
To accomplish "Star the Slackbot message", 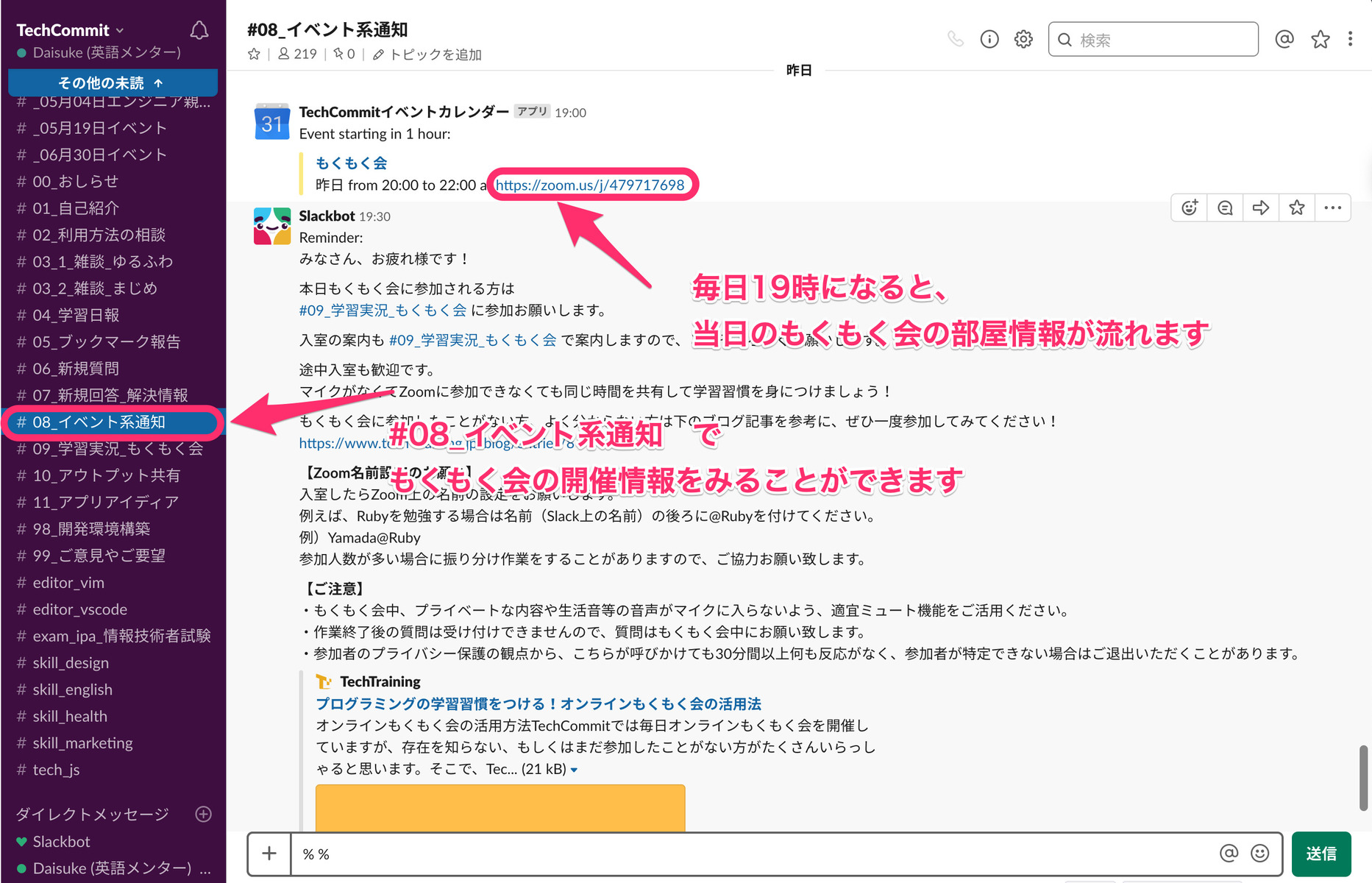I will 1297,208.
